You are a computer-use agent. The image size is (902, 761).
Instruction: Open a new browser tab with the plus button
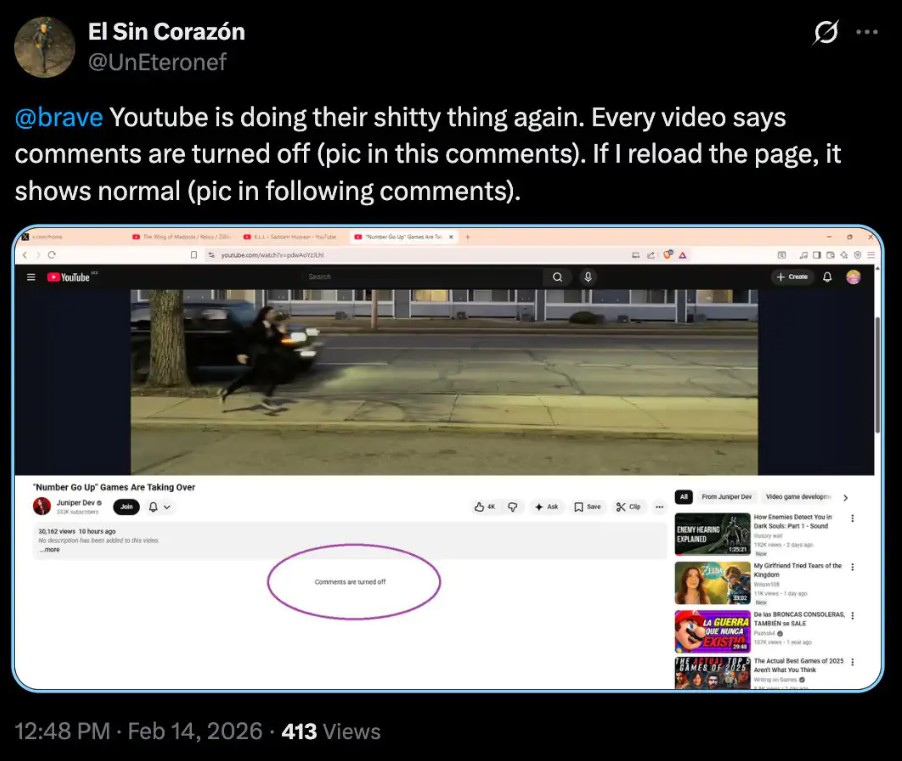click(468, 236)
